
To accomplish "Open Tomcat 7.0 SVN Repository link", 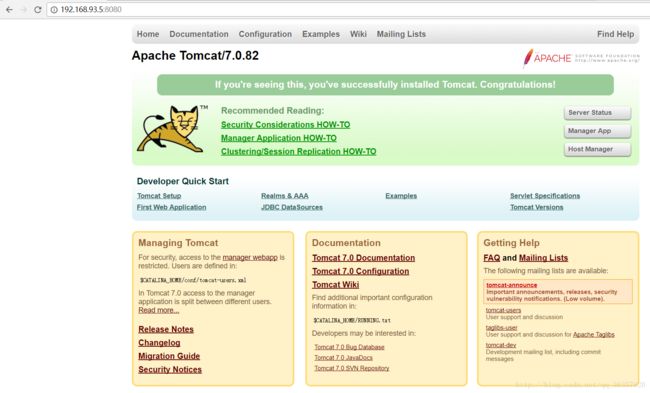I will click(x=352, y=369).
